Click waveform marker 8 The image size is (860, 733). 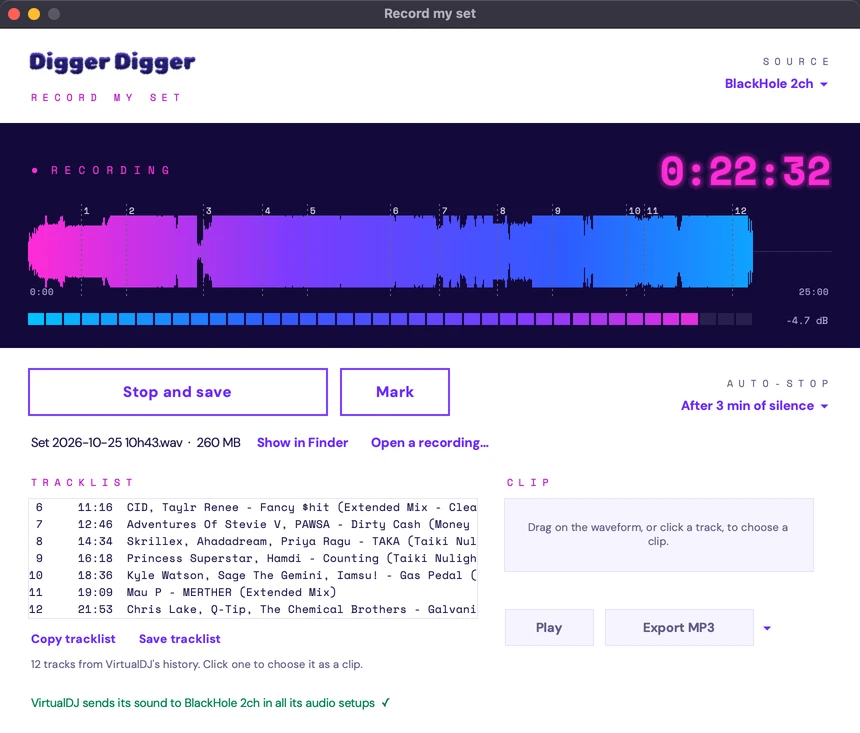coord(502,211)
